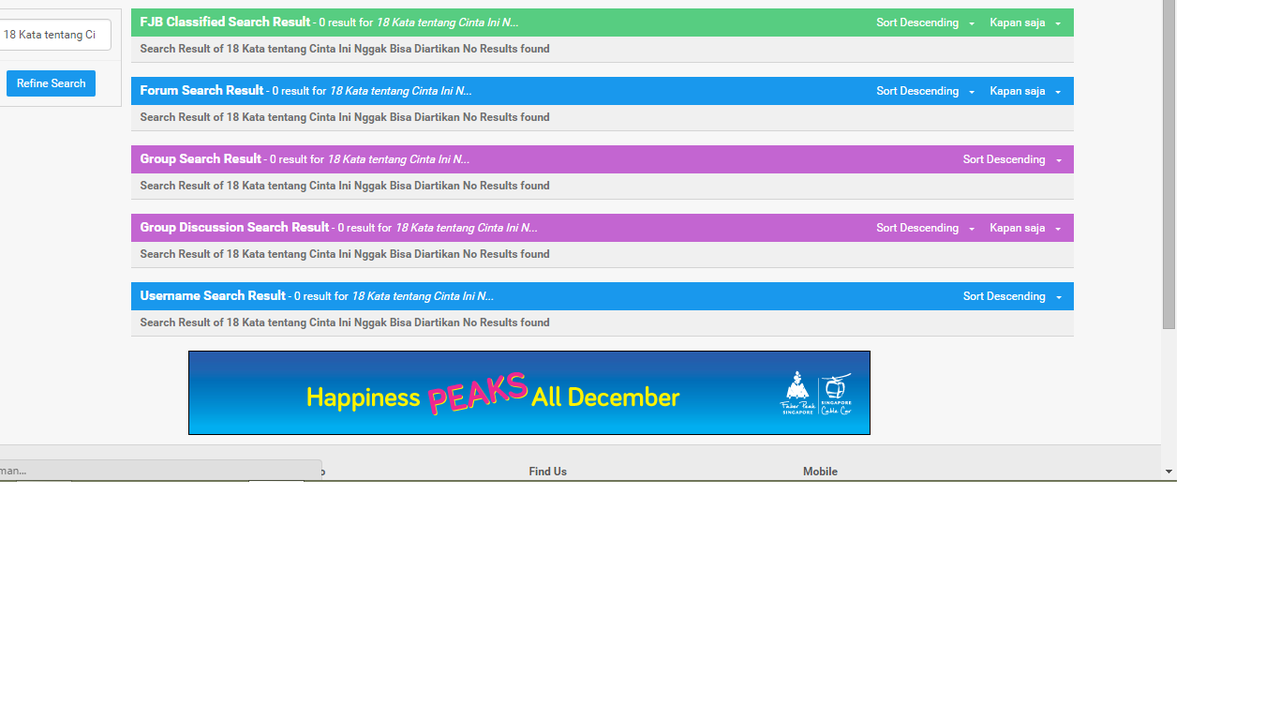The image size is (1280, 720).
Task: Click the Faber Peak Singapore logo in banner
Action: click(797, 394)
